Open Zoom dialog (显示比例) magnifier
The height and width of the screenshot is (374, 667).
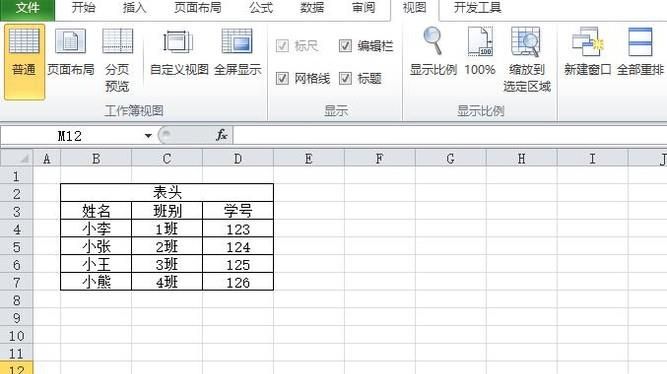click(433, 52)
